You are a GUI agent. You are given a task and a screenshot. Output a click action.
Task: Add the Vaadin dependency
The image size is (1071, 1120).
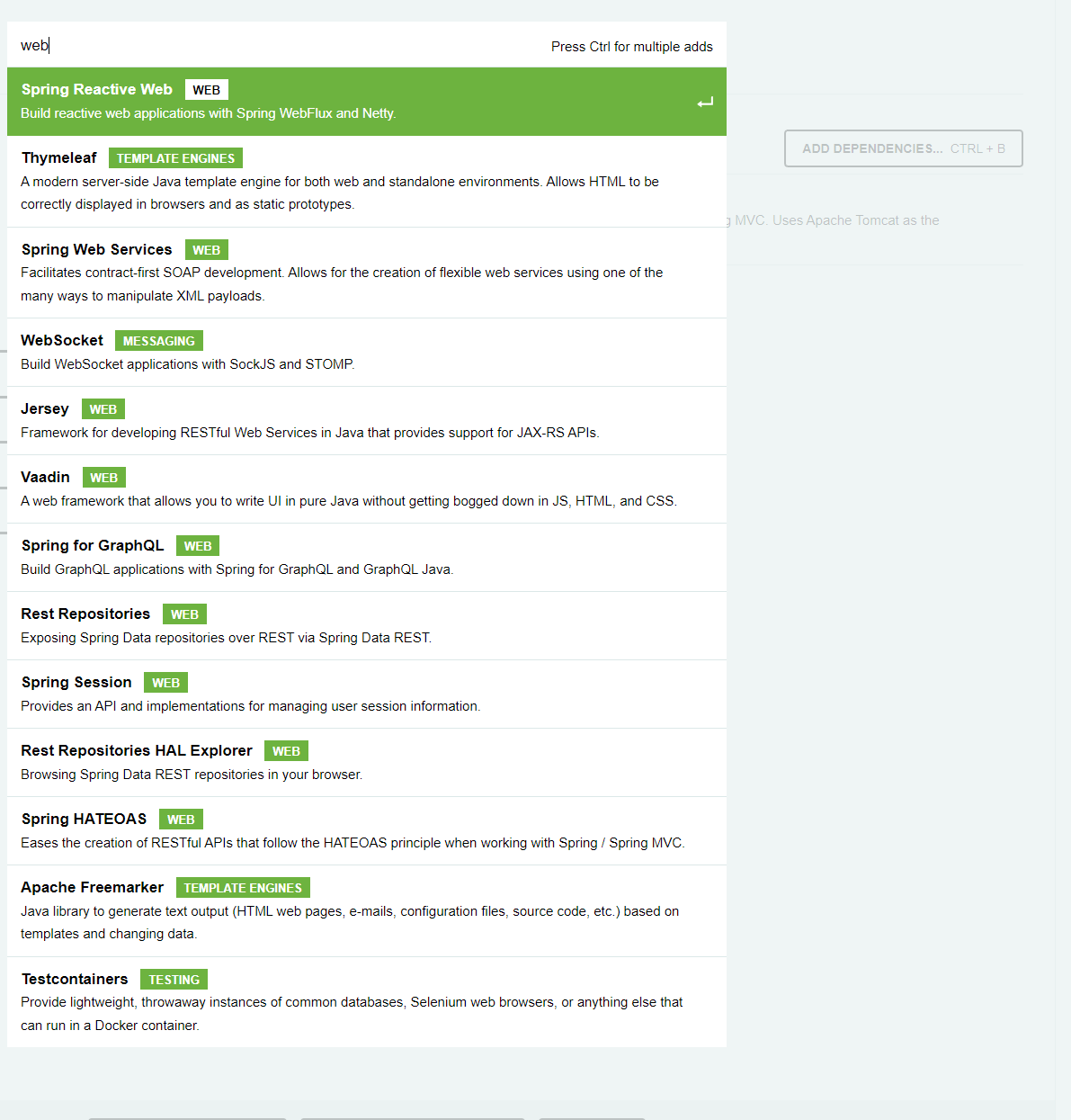click(x=367, y=489)
